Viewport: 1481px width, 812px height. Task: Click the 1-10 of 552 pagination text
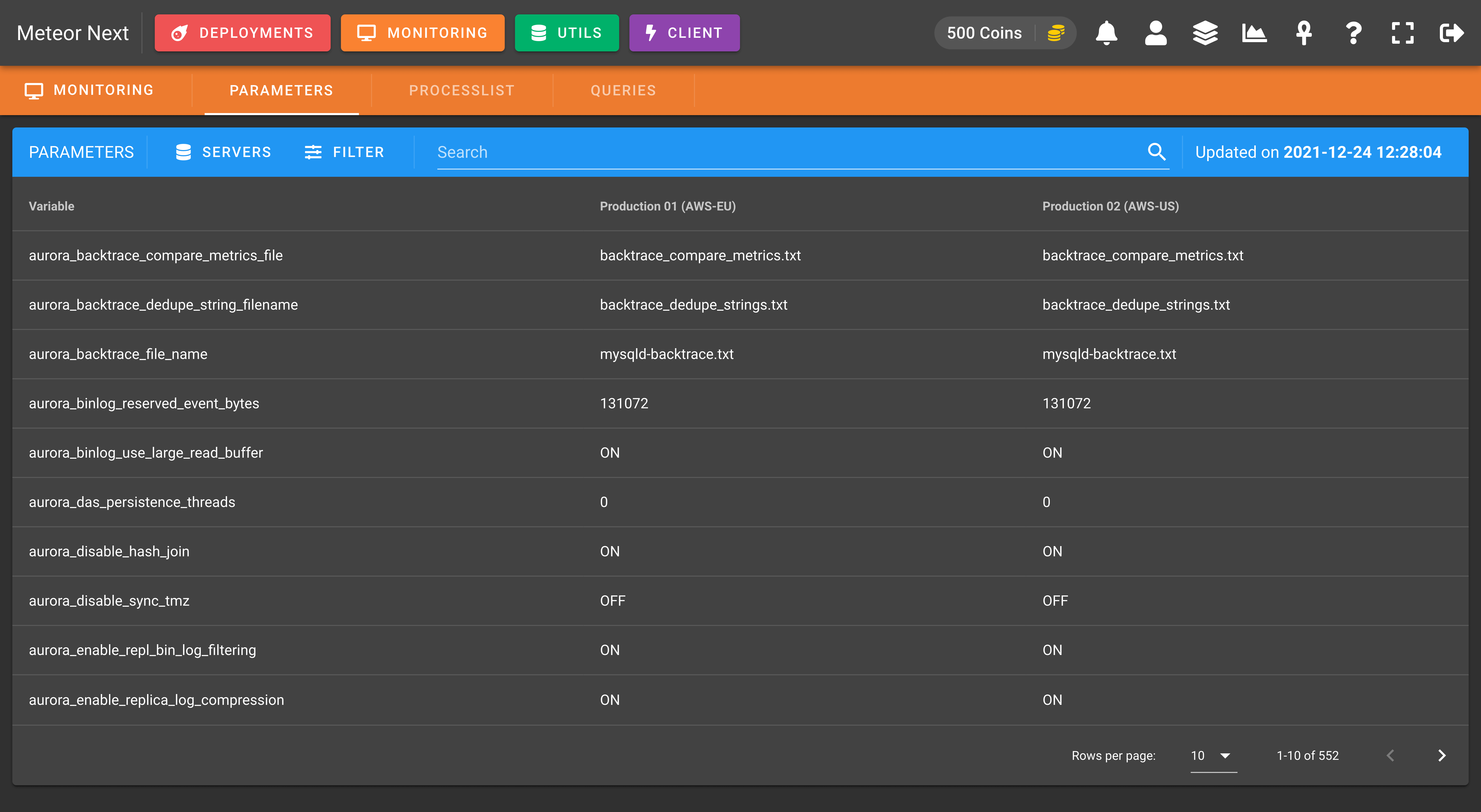pyautogui.click(x=1307, y=755)
